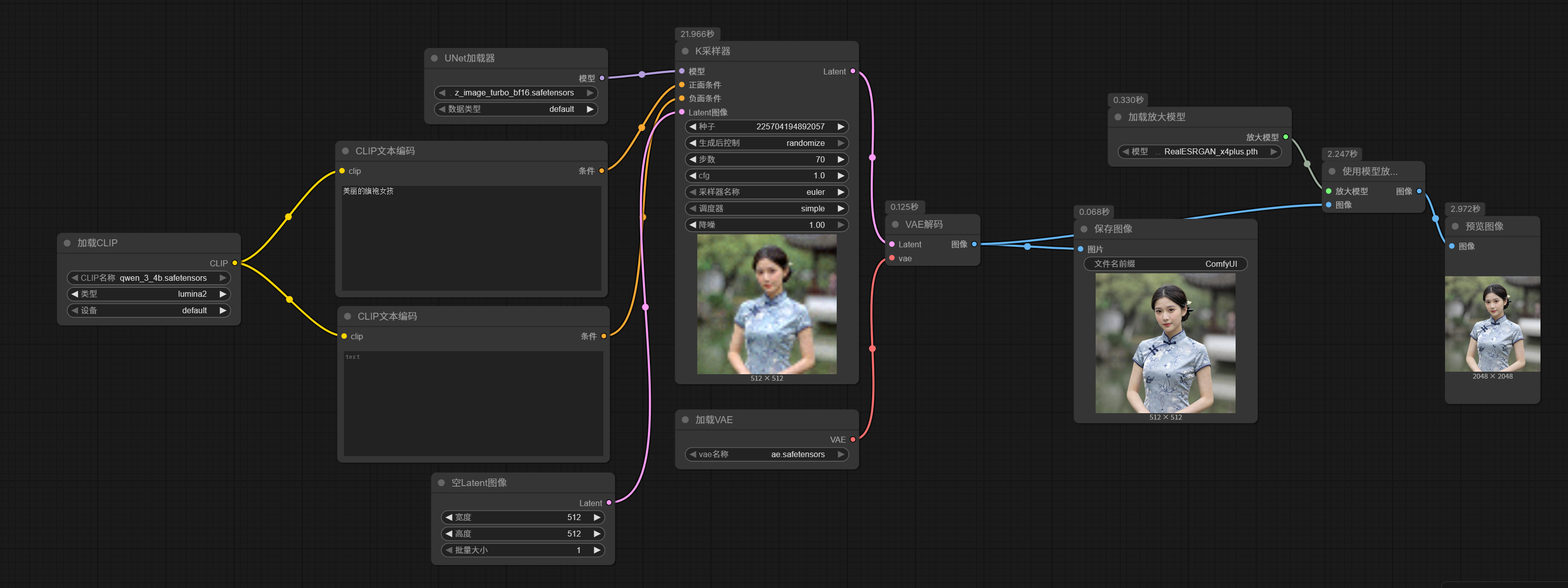This screenshot has height=588, width=1568.
Task: Collapse the 保存图像 node via its title dot
Action: tap(1084, 229)
